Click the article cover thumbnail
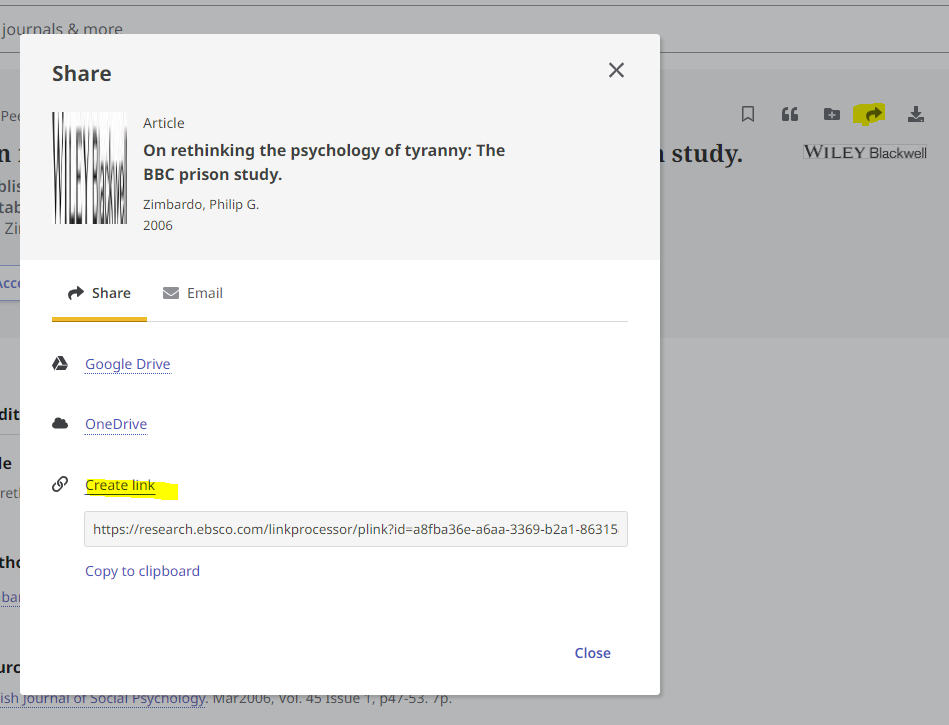This screenshot has width=949, height=725. (90, 167)
